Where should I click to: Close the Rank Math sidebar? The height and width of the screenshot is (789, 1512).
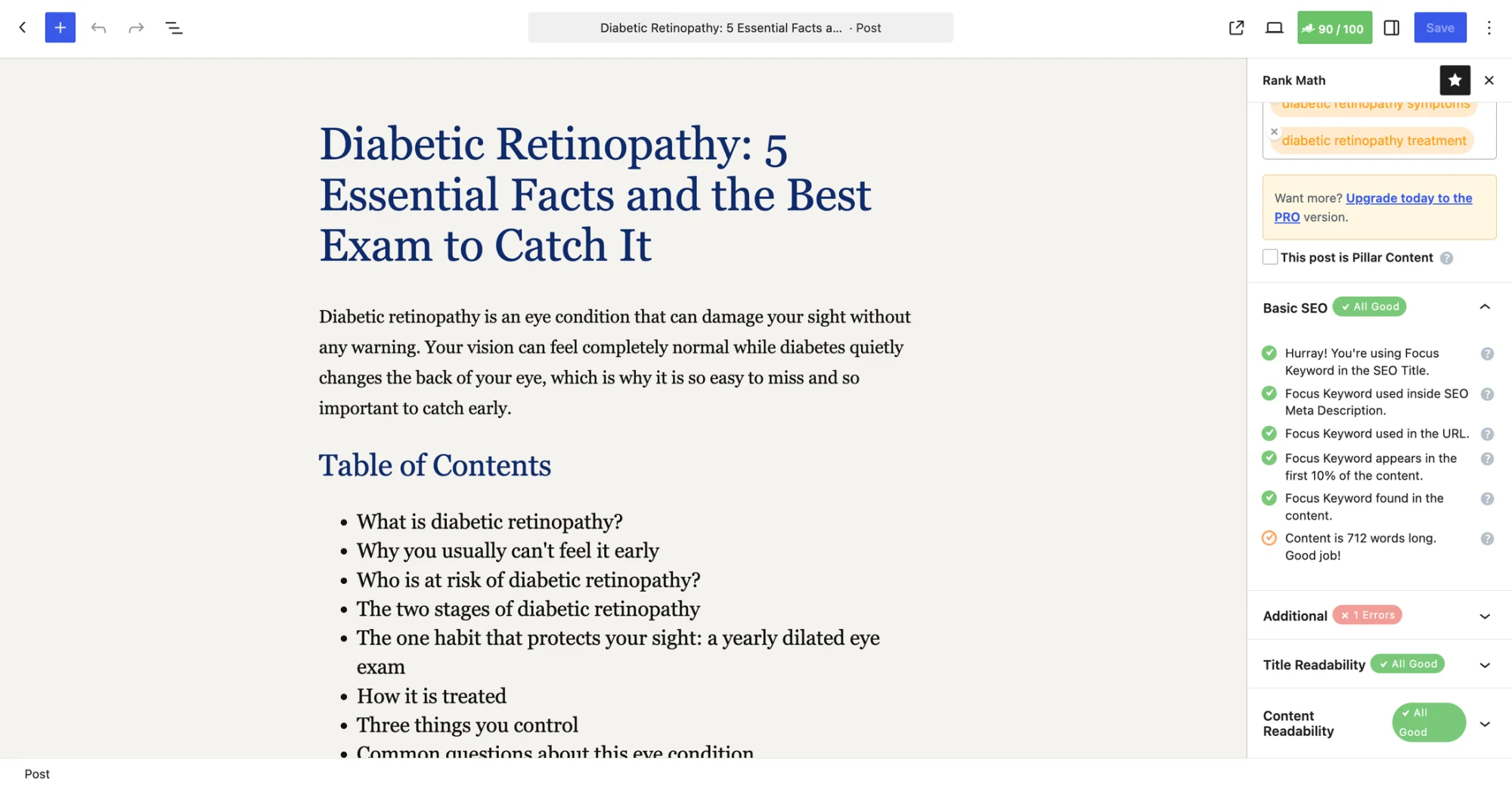[x=1489, y=80]
